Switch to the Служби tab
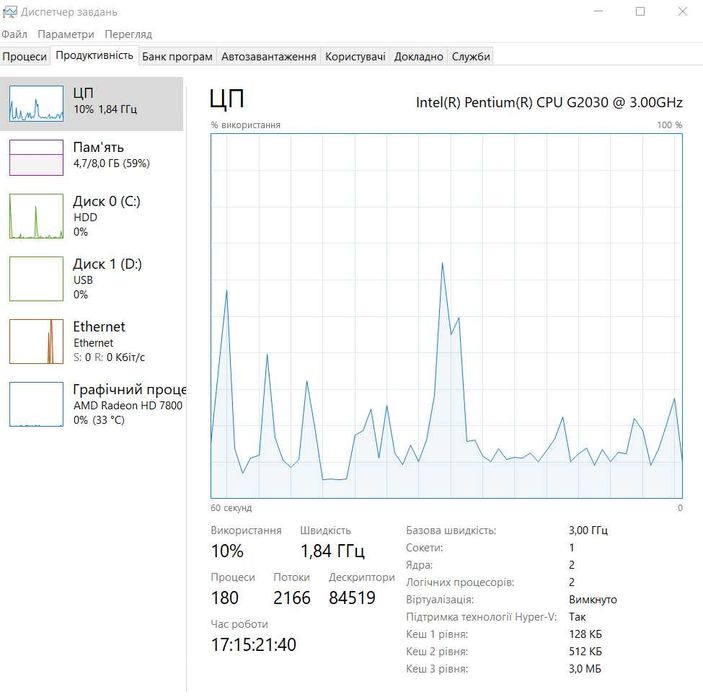Image resolution: width=703 pixels, height=699 pixels. coord(471,57)
